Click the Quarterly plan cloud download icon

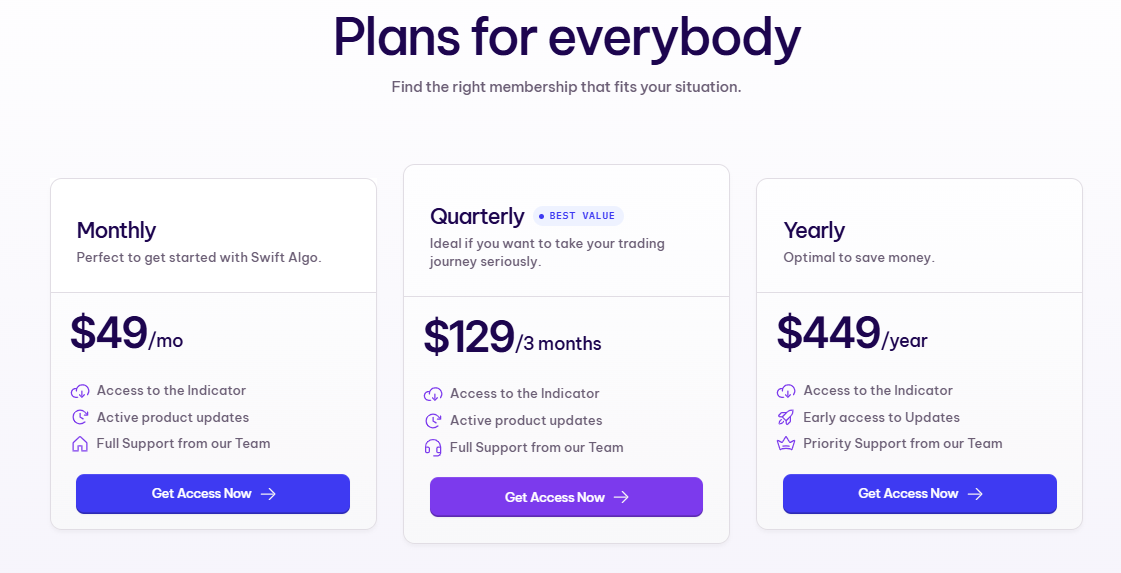tap(433, 394)
